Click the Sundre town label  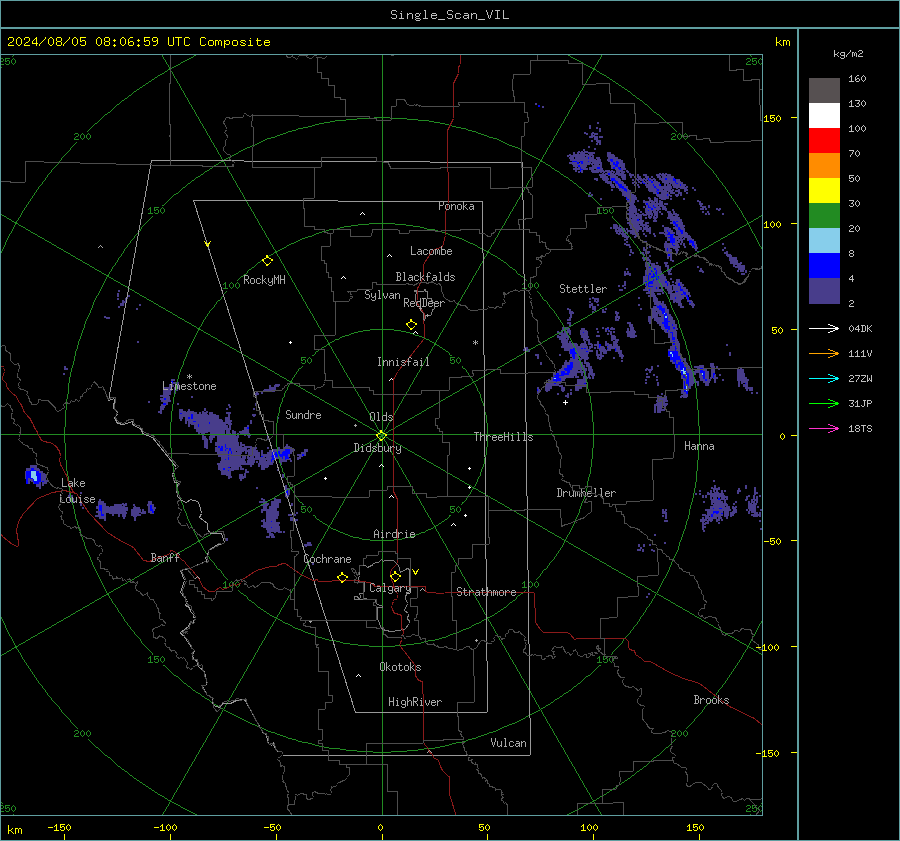tap(303, 415)
